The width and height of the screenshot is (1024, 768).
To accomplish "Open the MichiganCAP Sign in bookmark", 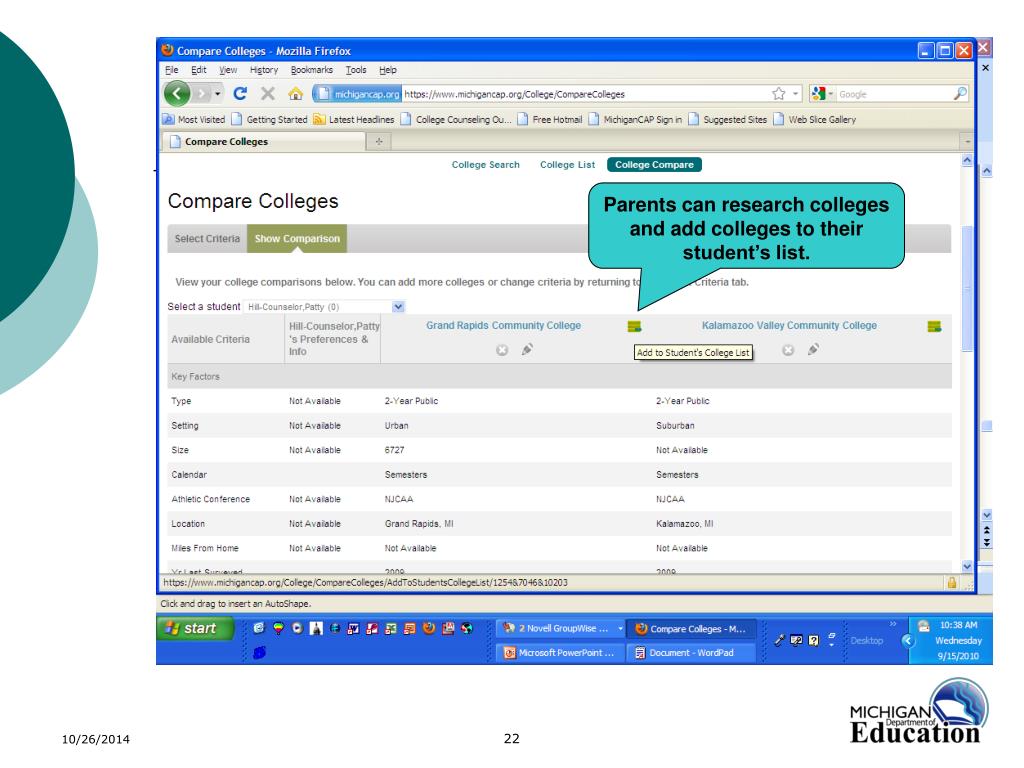I will (635, 120).
